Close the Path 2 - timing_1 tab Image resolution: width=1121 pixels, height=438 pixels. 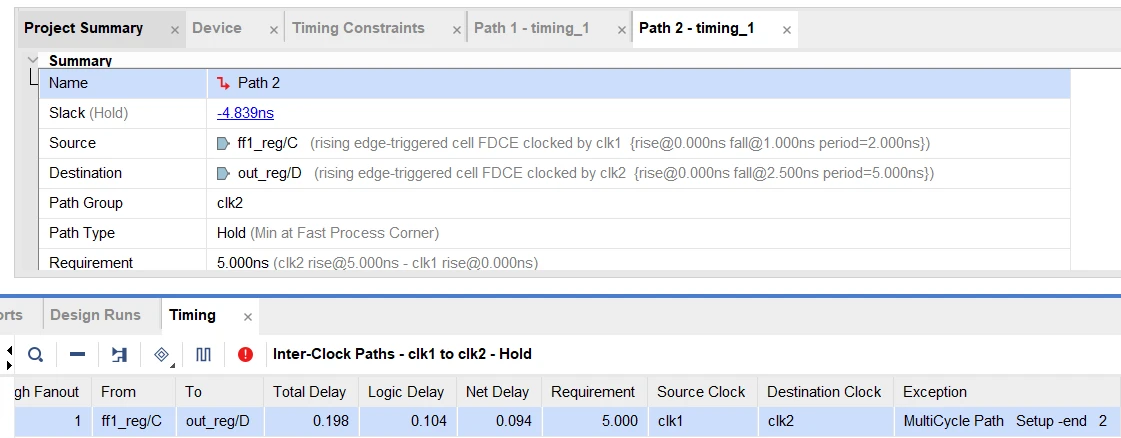(x=787, y=30)
